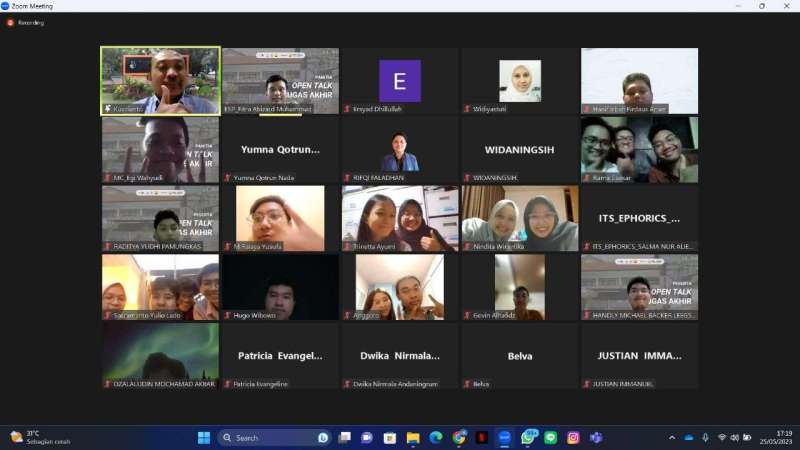Select the Zoom app taskbar icon

click(504, 438)
